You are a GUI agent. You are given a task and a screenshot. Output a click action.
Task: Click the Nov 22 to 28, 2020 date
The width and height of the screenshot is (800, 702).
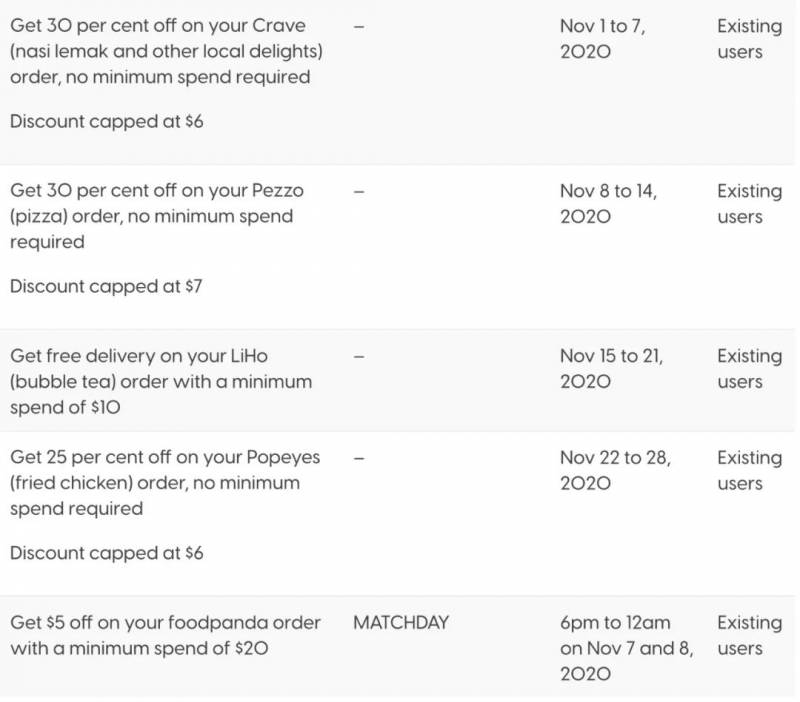tap(614, 471)
